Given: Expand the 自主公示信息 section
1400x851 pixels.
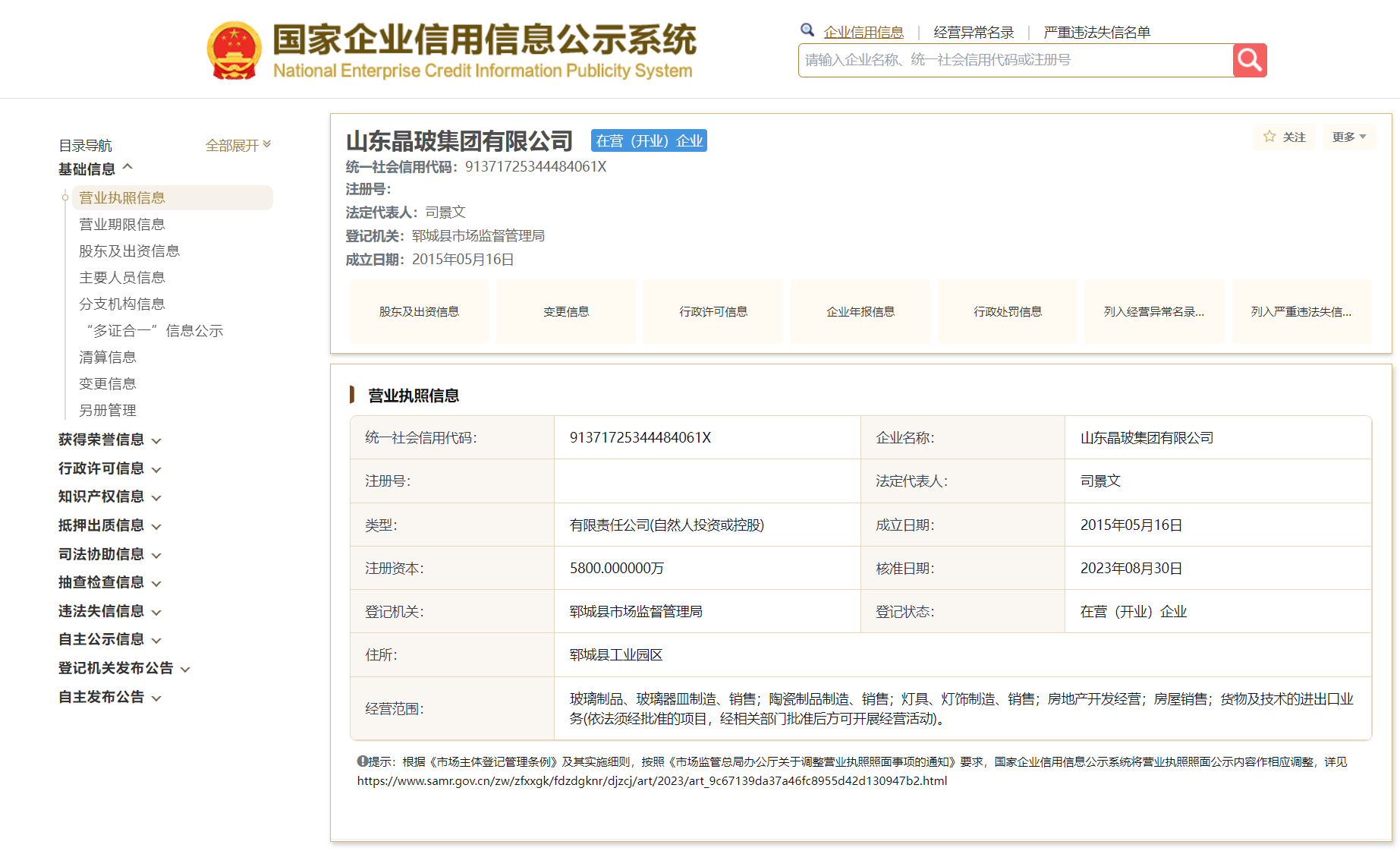Looking at the screenshot, I should [x=110, y=639].
